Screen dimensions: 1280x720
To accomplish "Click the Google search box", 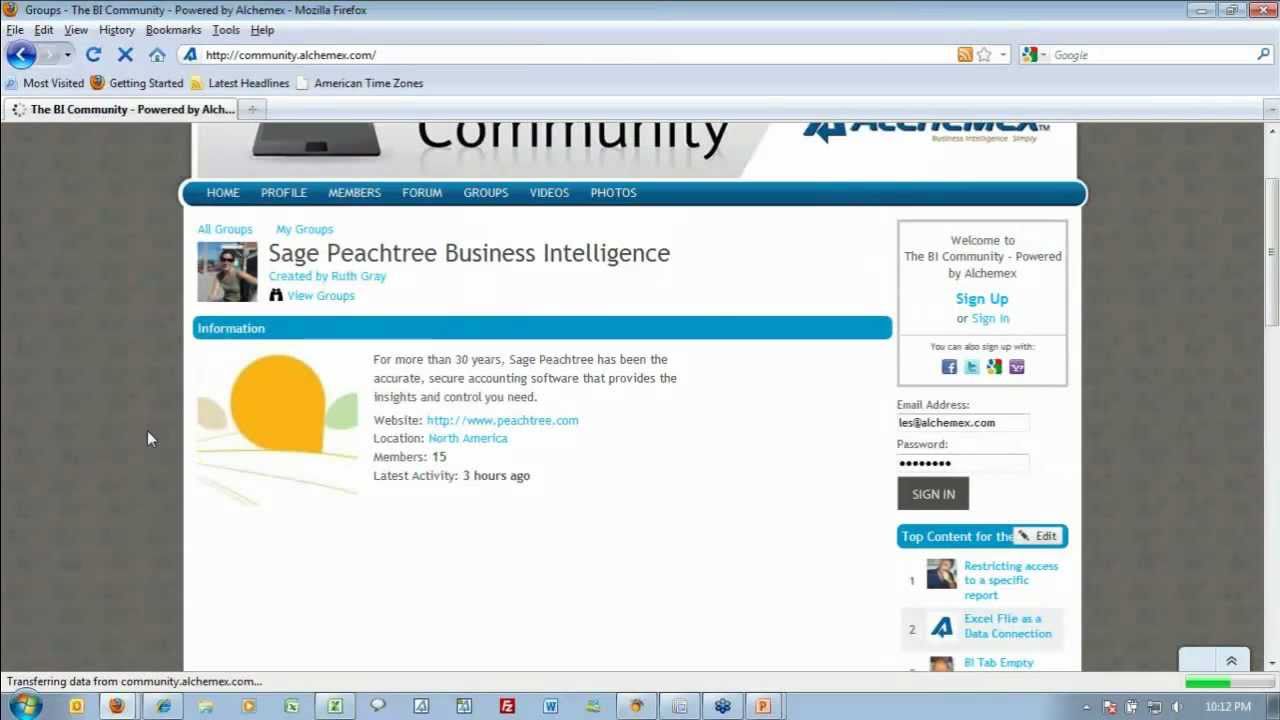I will coord(1153,55).
